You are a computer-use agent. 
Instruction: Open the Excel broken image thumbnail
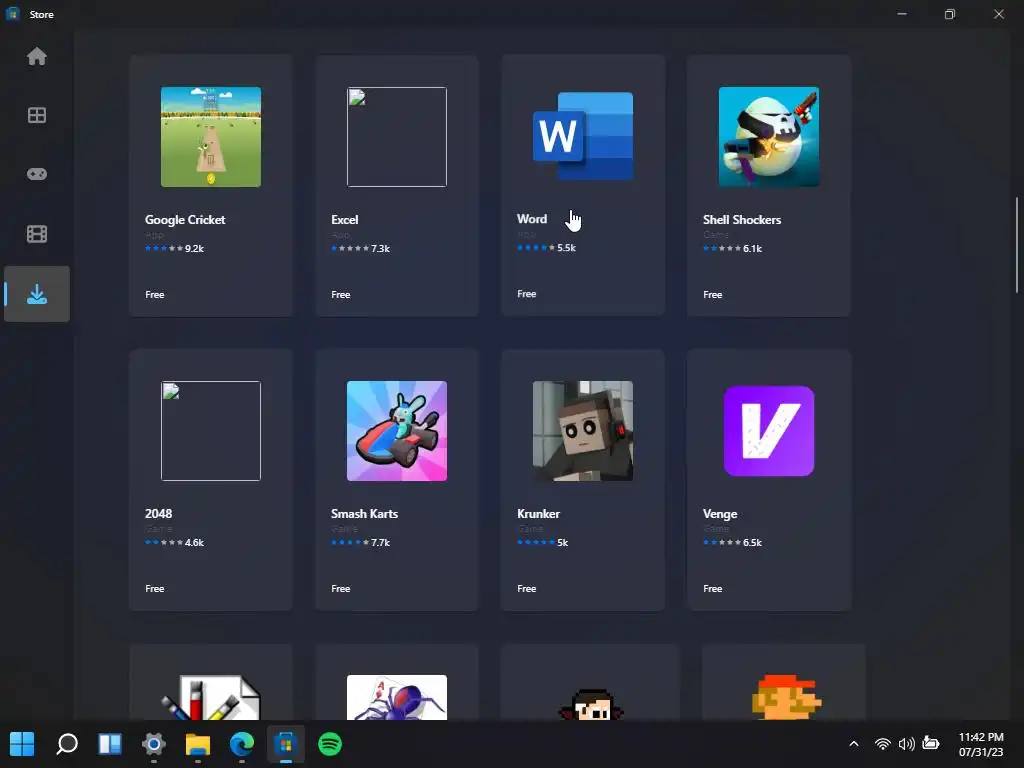(397, 137)
